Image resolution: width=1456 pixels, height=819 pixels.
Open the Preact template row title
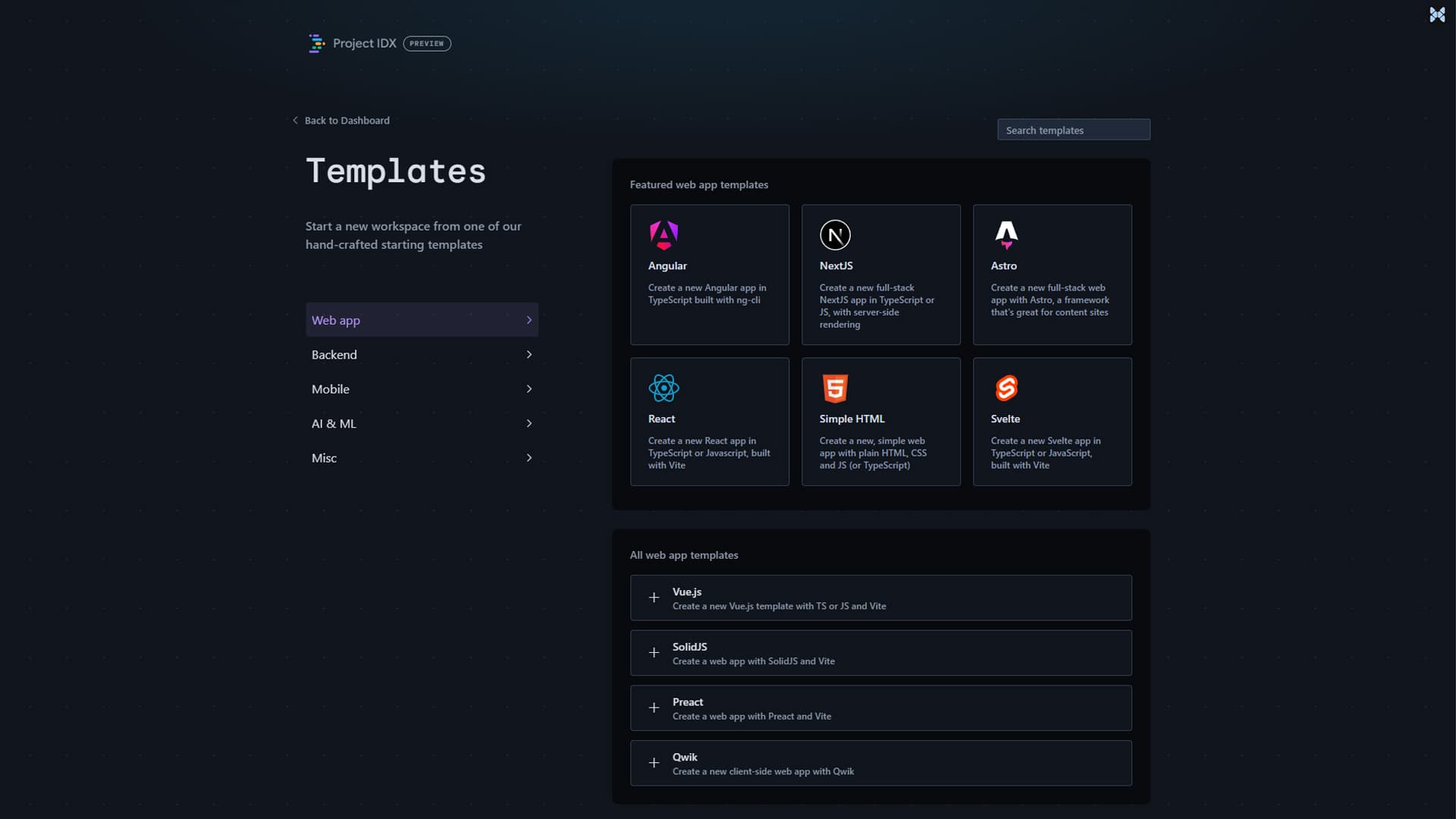coord(687,702)
